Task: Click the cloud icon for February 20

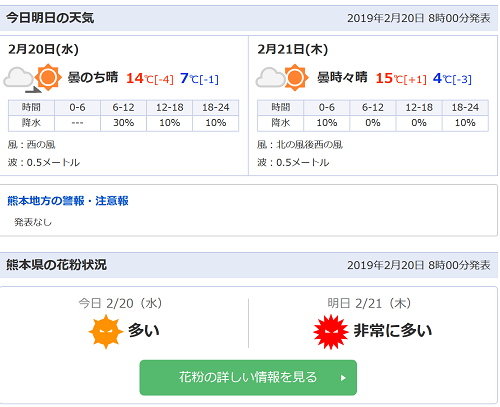Action: [18, 78]
